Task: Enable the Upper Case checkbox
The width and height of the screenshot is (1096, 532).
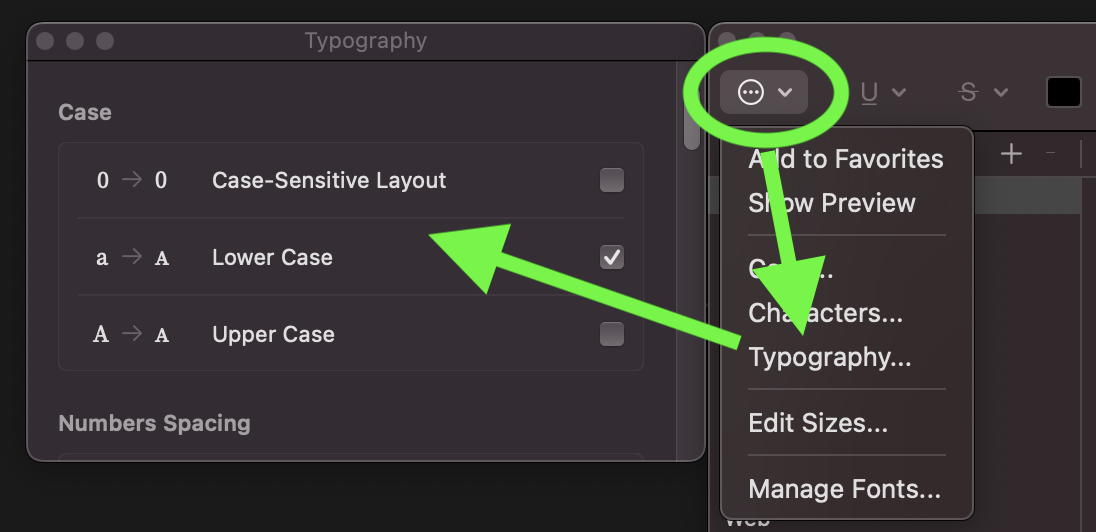Action: [612, 334]
